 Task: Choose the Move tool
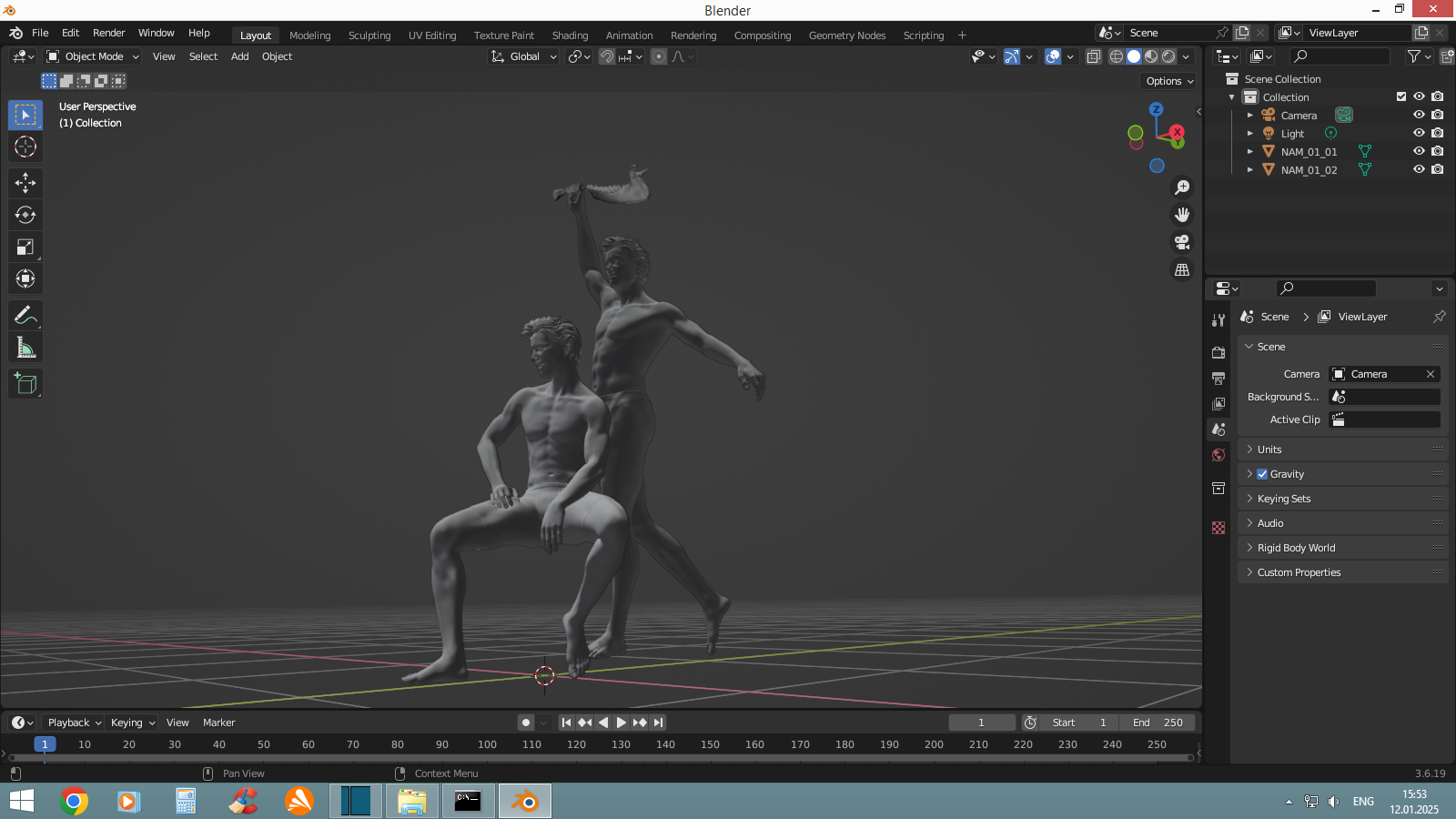point(25,183)
